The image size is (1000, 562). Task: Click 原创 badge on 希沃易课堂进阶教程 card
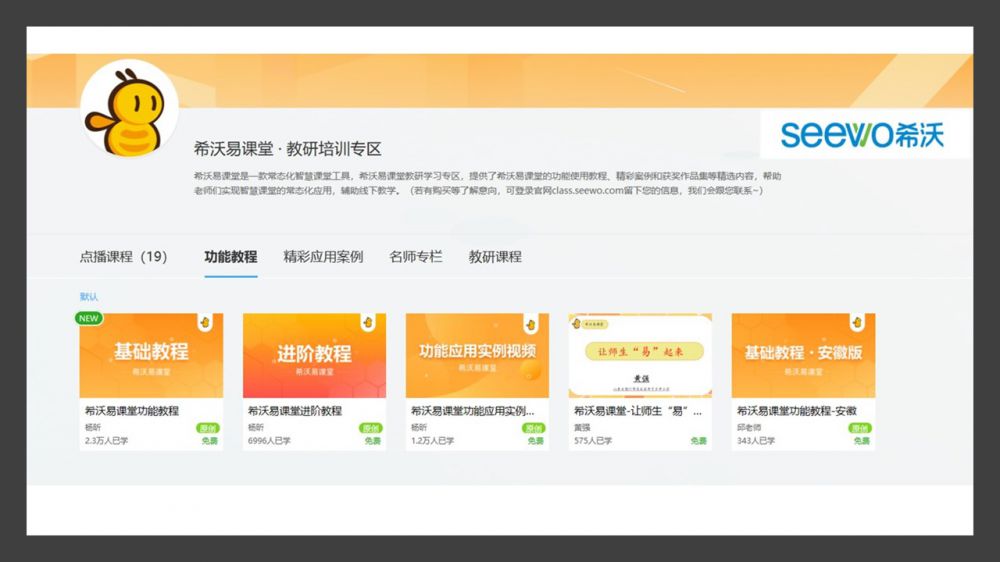point(370,428)
